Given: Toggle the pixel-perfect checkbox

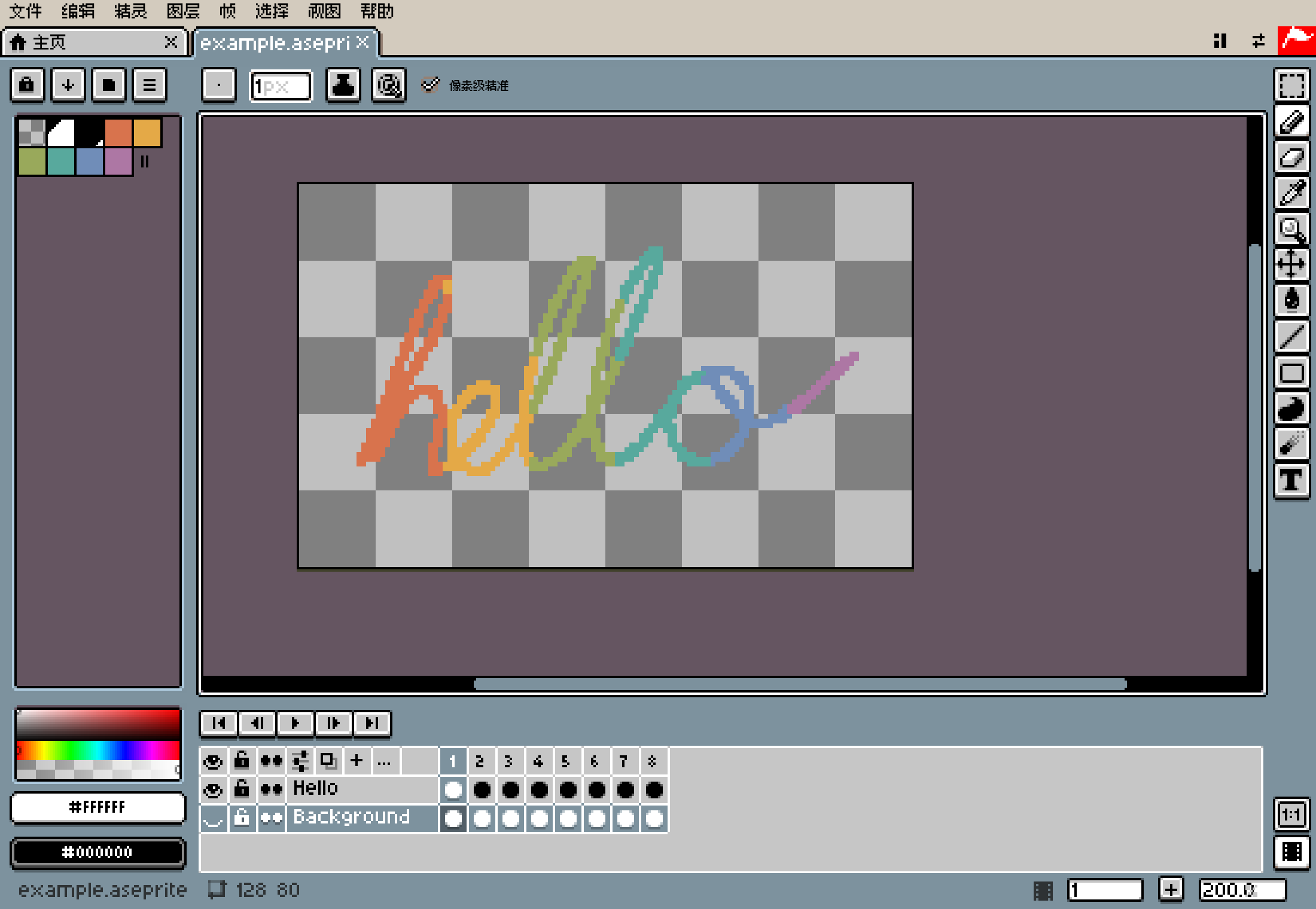Looking at the screenshot, I should click(430, 85).
